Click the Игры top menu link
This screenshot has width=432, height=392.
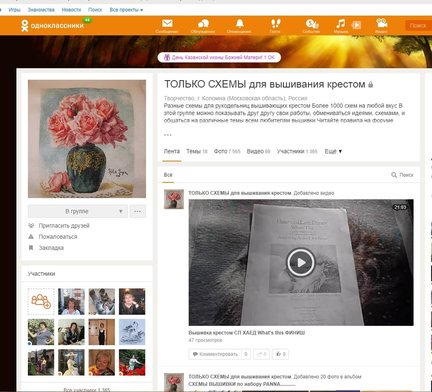click(14, 10)
